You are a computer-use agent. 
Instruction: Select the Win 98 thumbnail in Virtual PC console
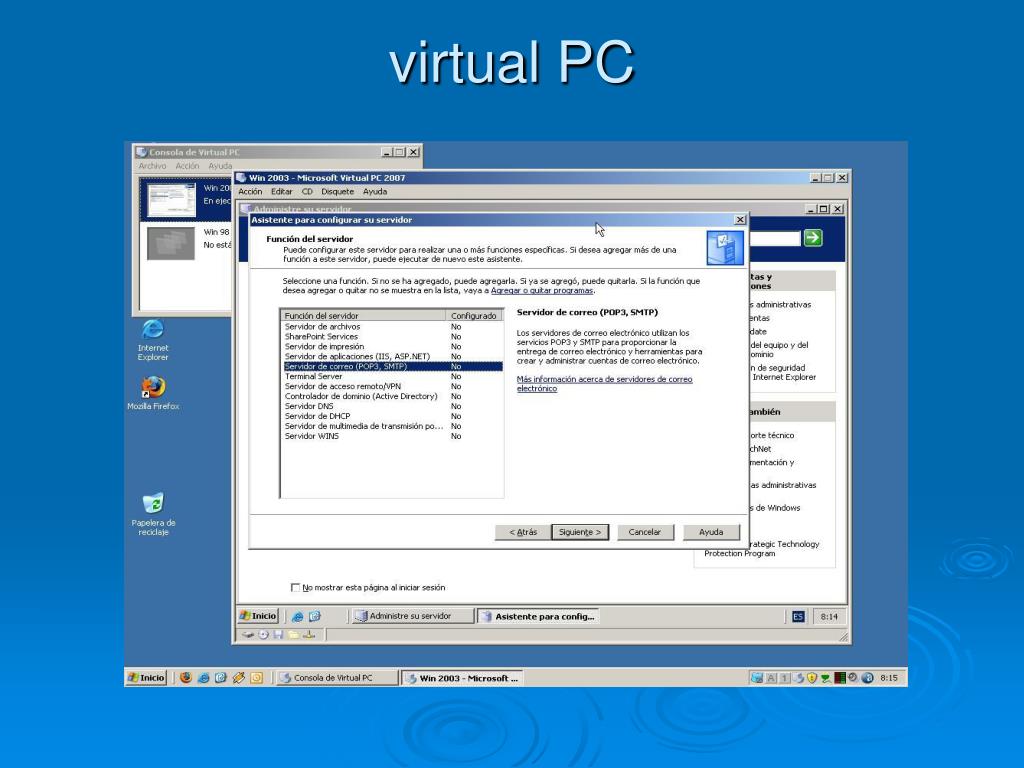coord(171,243)
